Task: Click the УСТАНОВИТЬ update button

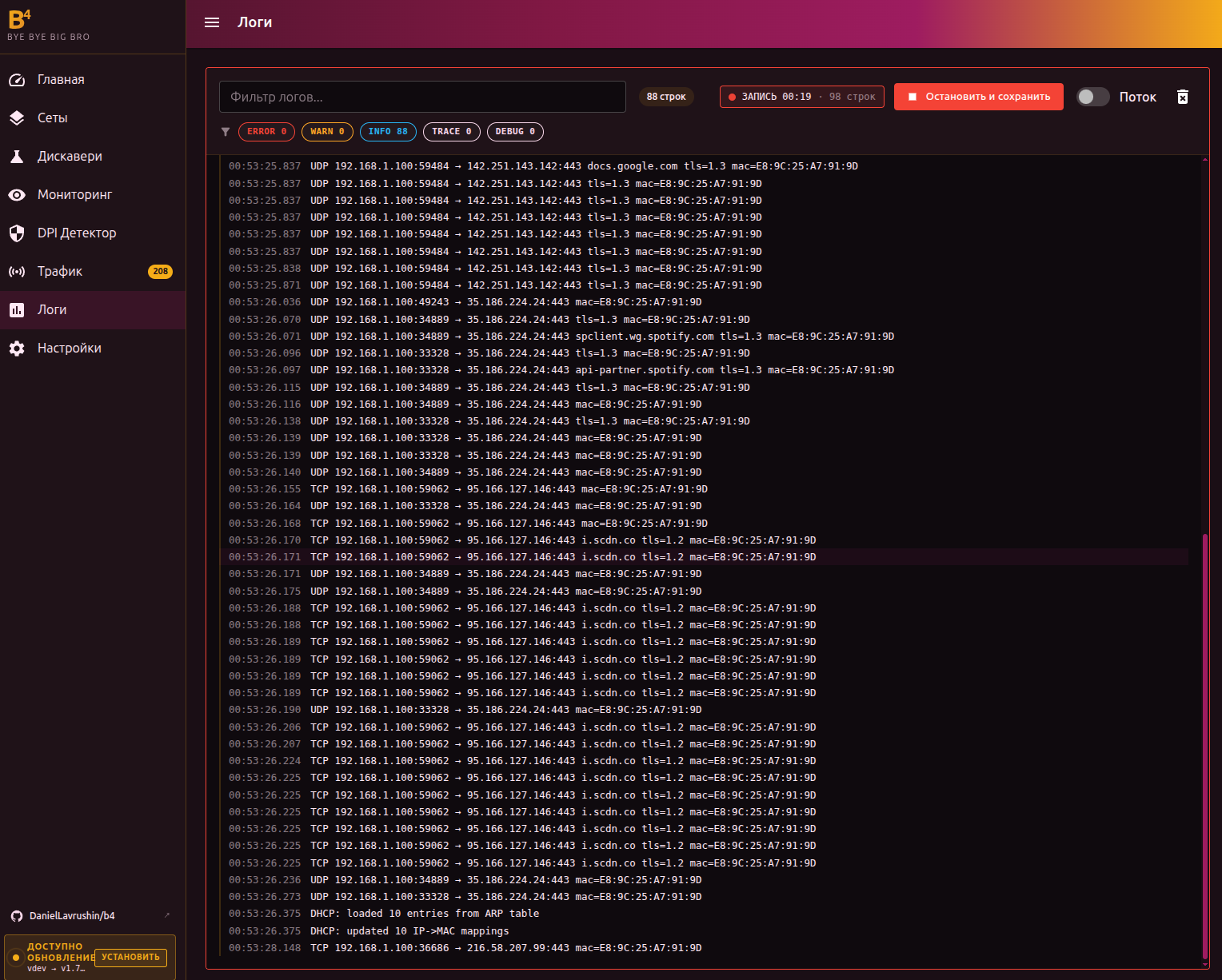Action: point(130,957)
